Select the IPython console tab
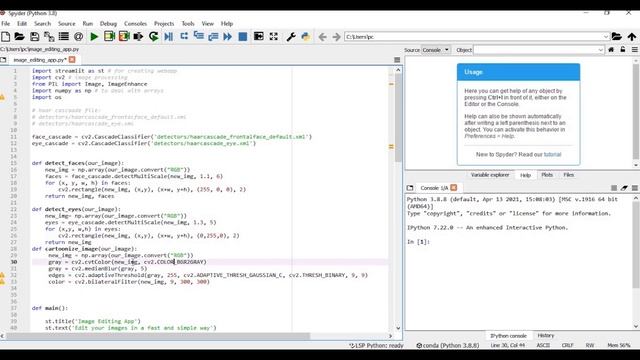640x360 pixels. coord(508,336)
